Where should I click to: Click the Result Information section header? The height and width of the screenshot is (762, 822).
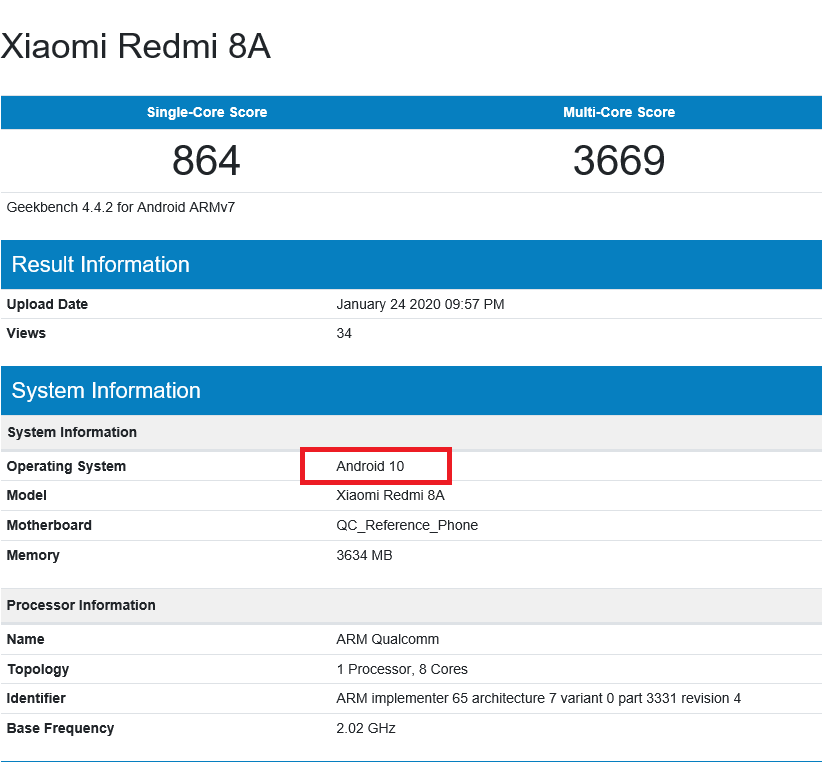pyautogui.click(x=411, y=265)
